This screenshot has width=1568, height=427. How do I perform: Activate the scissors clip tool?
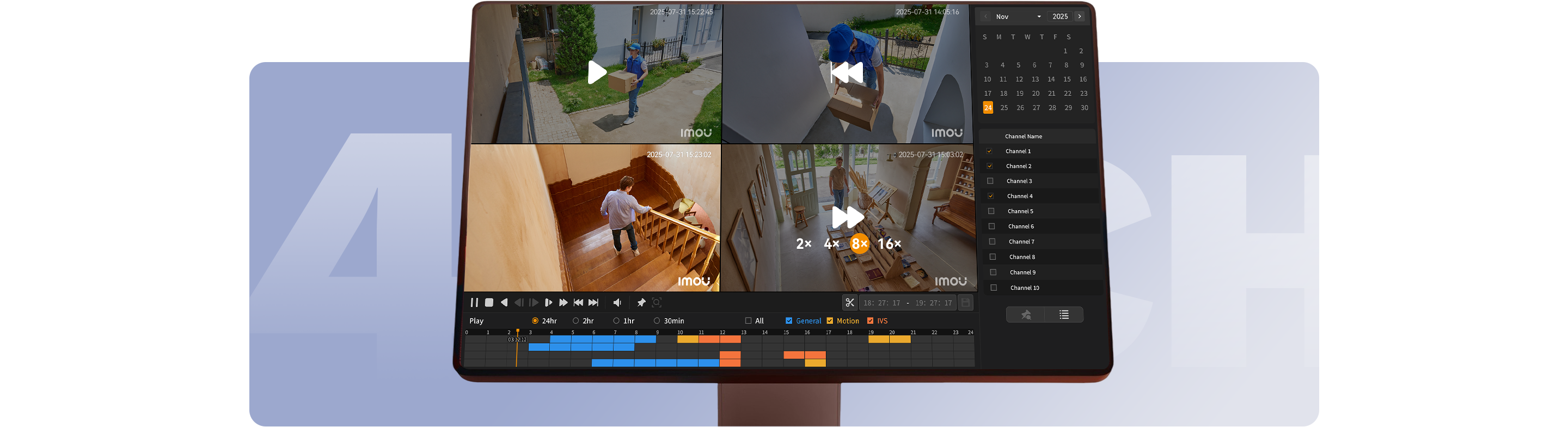(850, 303)
